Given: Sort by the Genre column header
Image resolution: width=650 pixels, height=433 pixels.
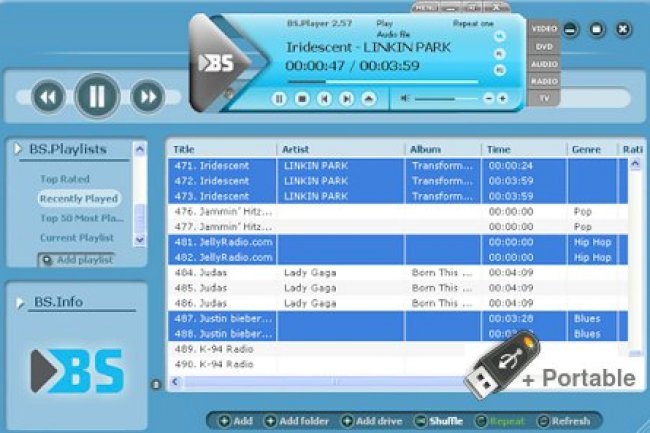Looking at the screenshot, I should [x=592, y=149].
